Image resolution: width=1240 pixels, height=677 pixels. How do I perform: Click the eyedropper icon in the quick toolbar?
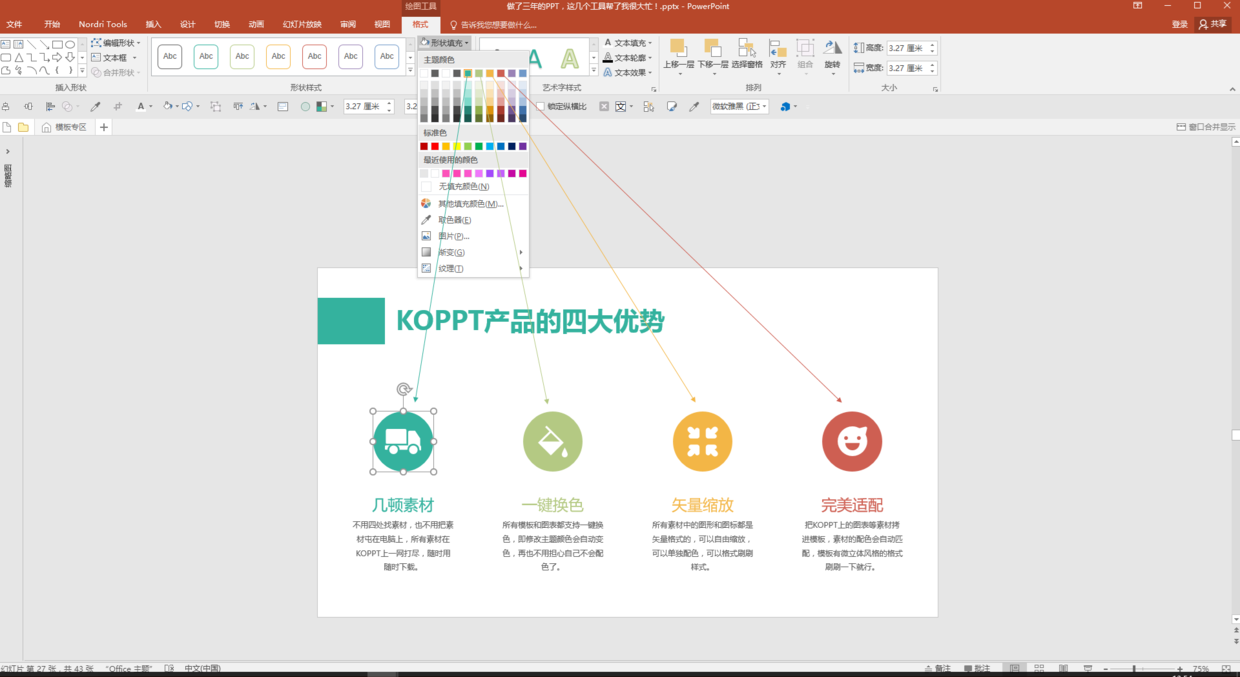coord(96,106)
